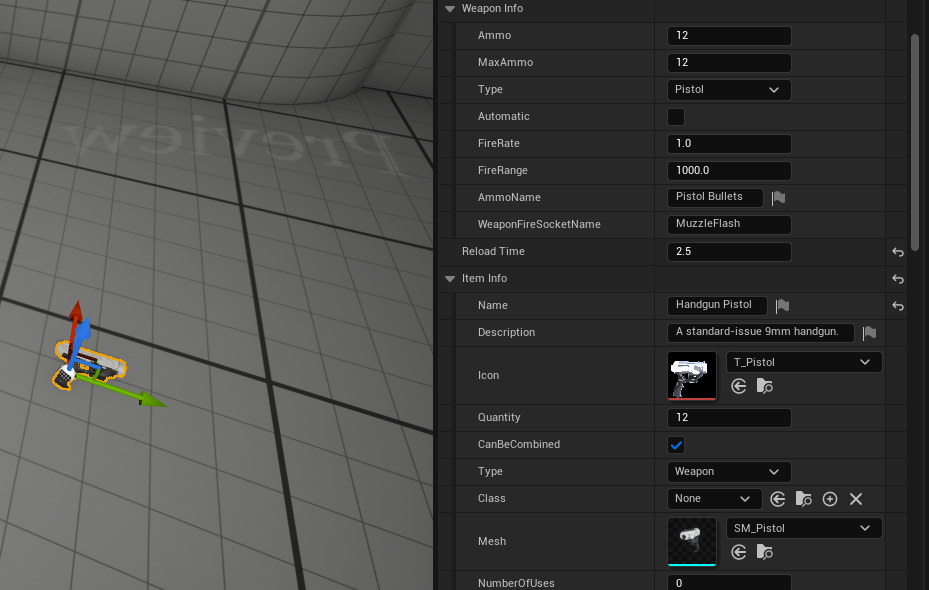
Task: Reset Reload Time to its default value
Action: tap(897, 252)
